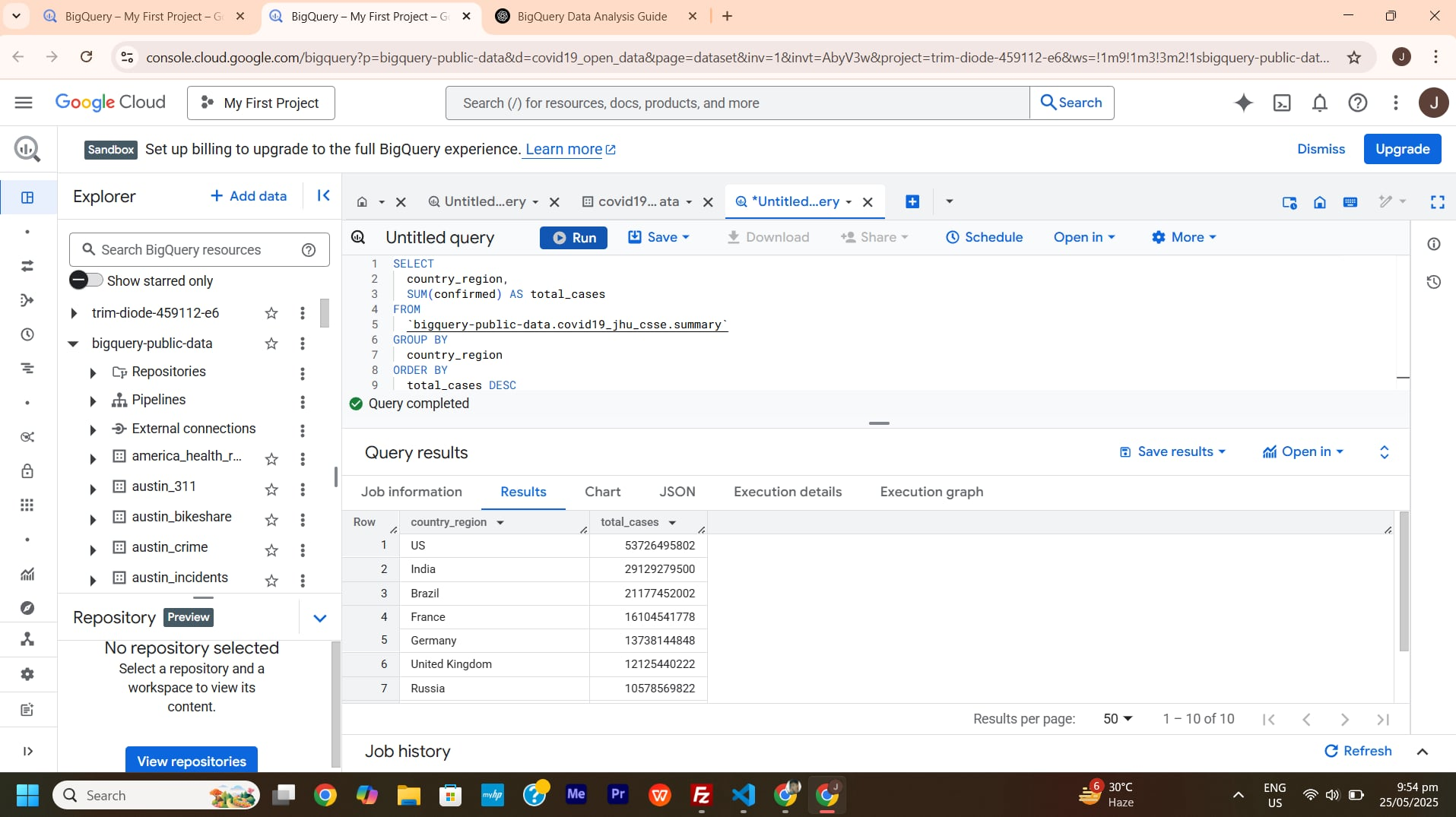Image resolution: width=1456 pixels, height=817 pixels.
Task: Close the covid19 data tab
Action: [708, 202]
